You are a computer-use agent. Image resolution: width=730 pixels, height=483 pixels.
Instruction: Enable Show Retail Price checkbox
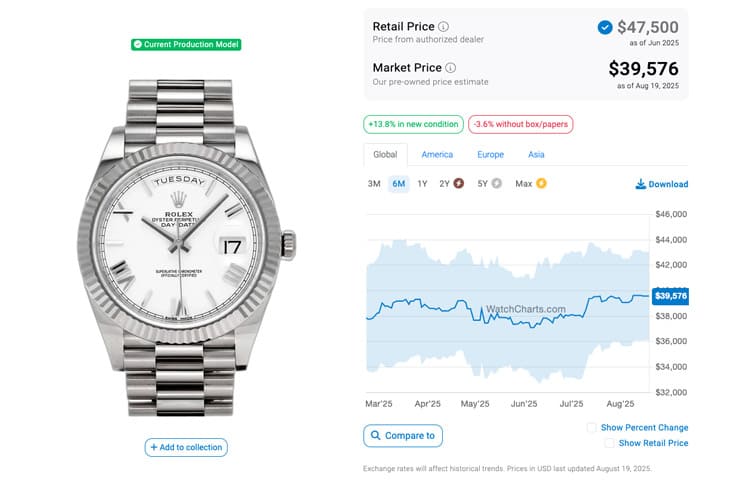coord(609,443)
